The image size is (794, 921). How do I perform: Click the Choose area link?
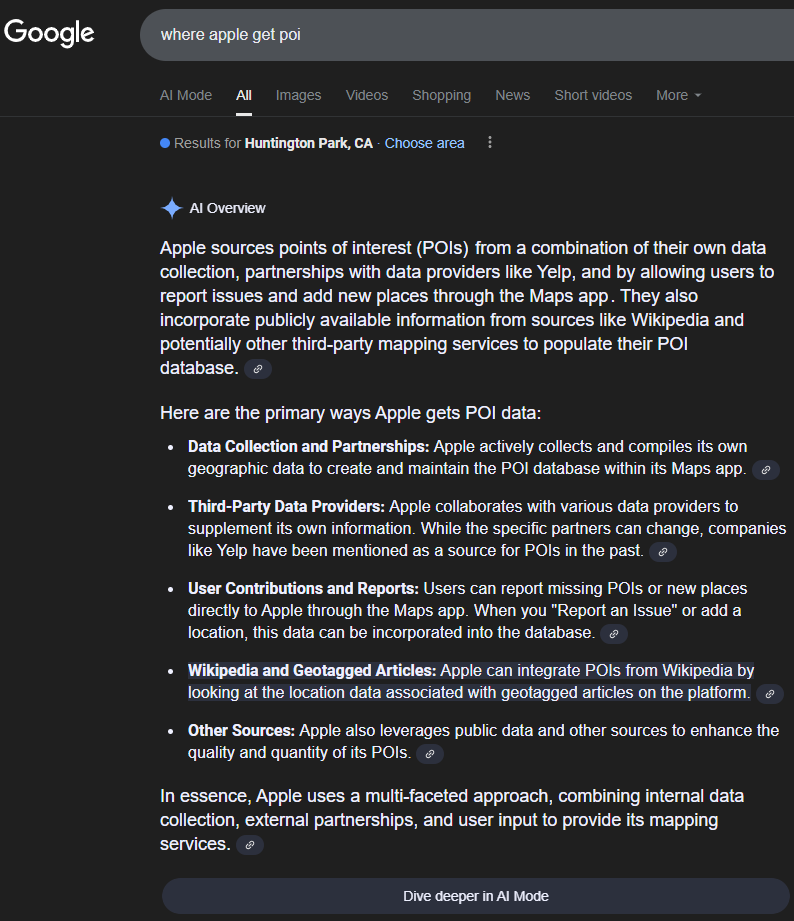pos(424,143)
